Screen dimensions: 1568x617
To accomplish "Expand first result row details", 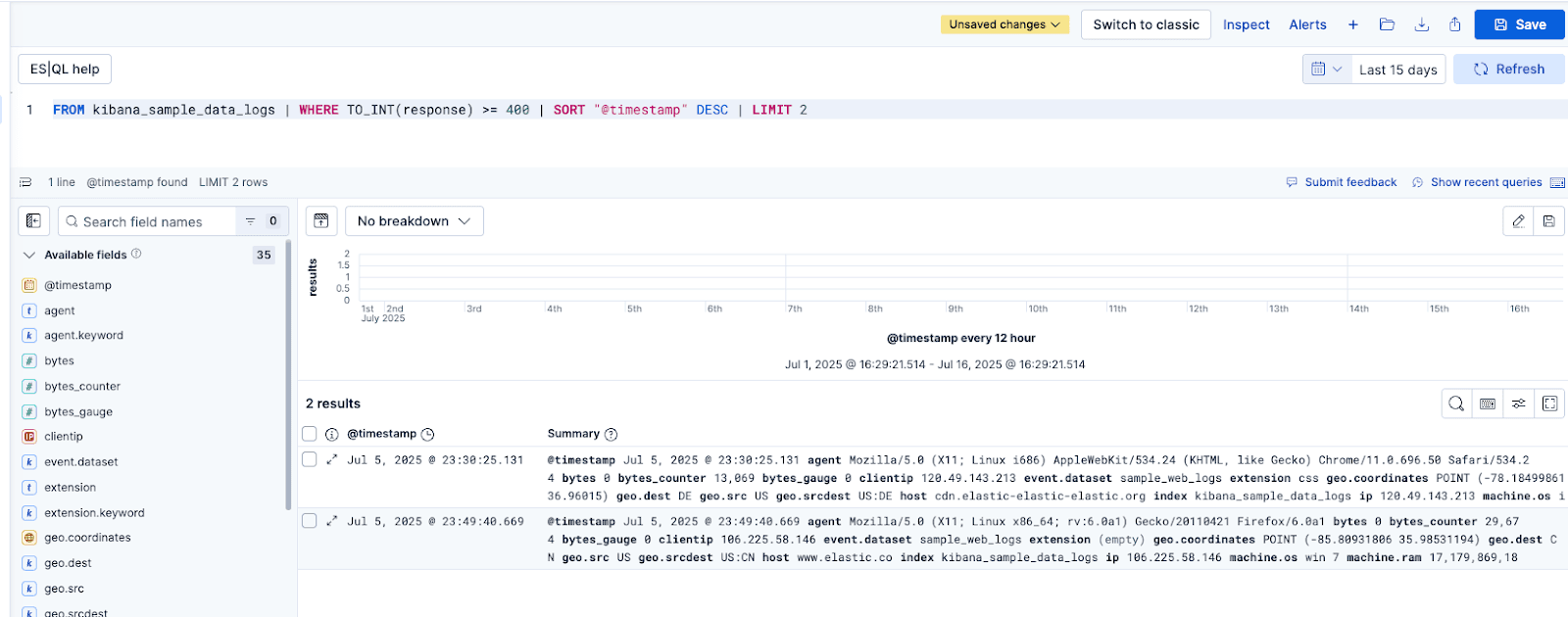I will tap(331, 459).
